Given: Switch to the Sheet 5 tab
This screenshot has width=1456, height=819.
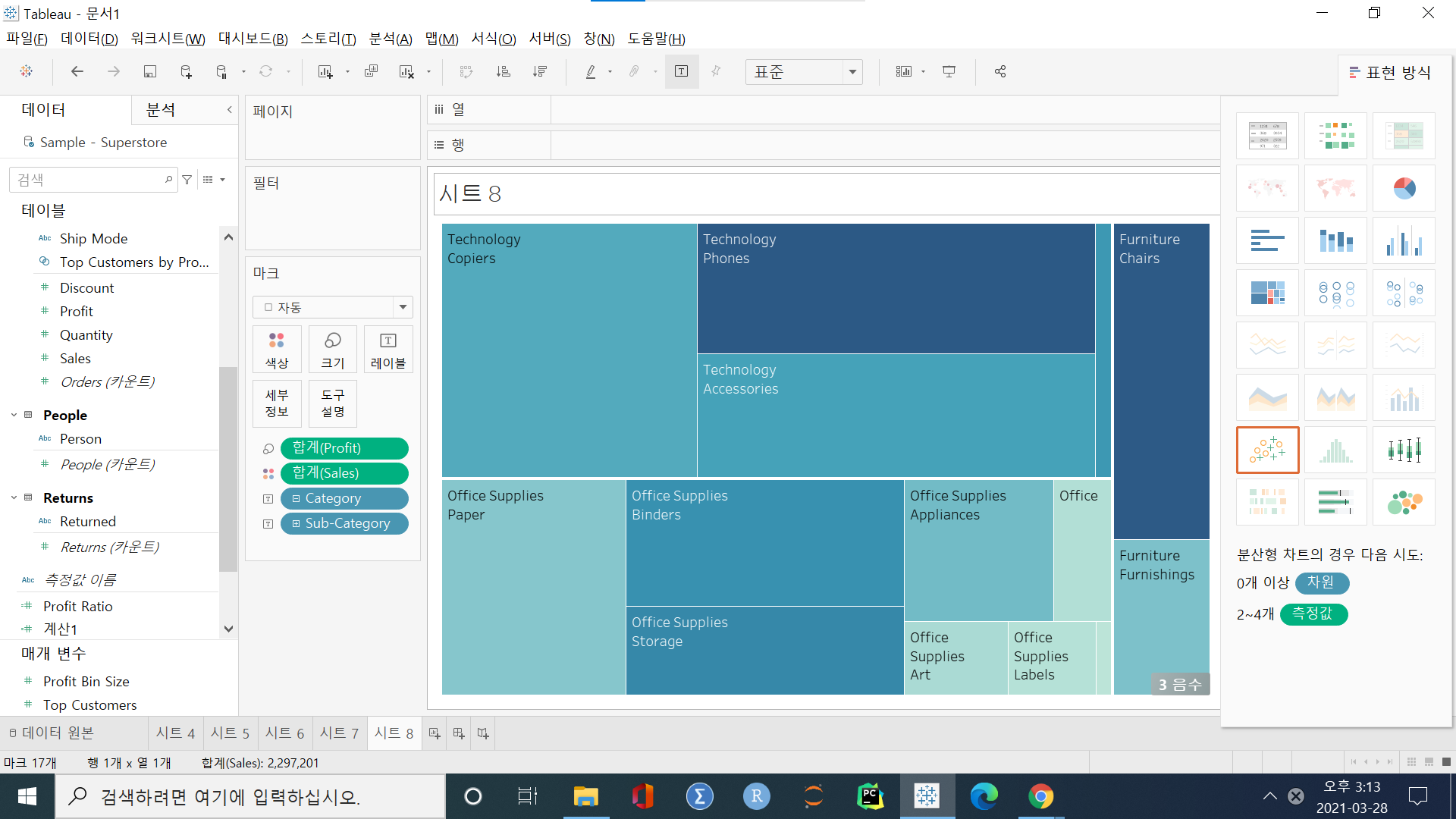Looking at the screenshot, I should click(x=230, y=733).
